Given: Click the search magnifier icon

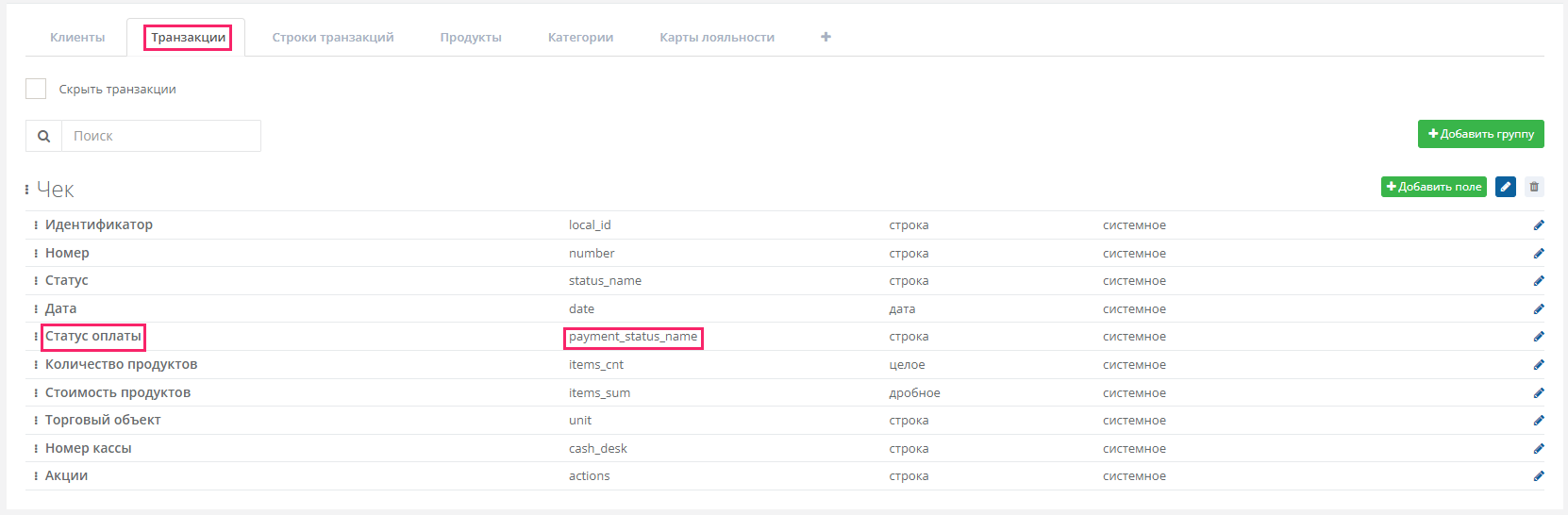Looking at the screenshot, I should 43,136.
